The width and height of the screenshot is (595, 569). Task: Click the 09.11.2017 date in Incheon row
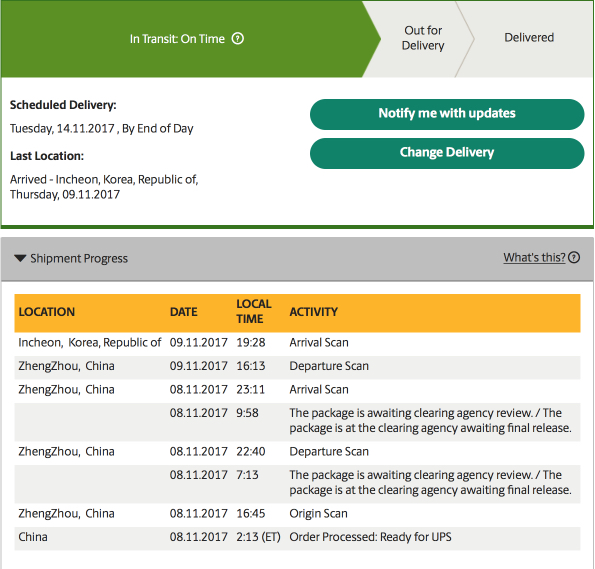198,342
